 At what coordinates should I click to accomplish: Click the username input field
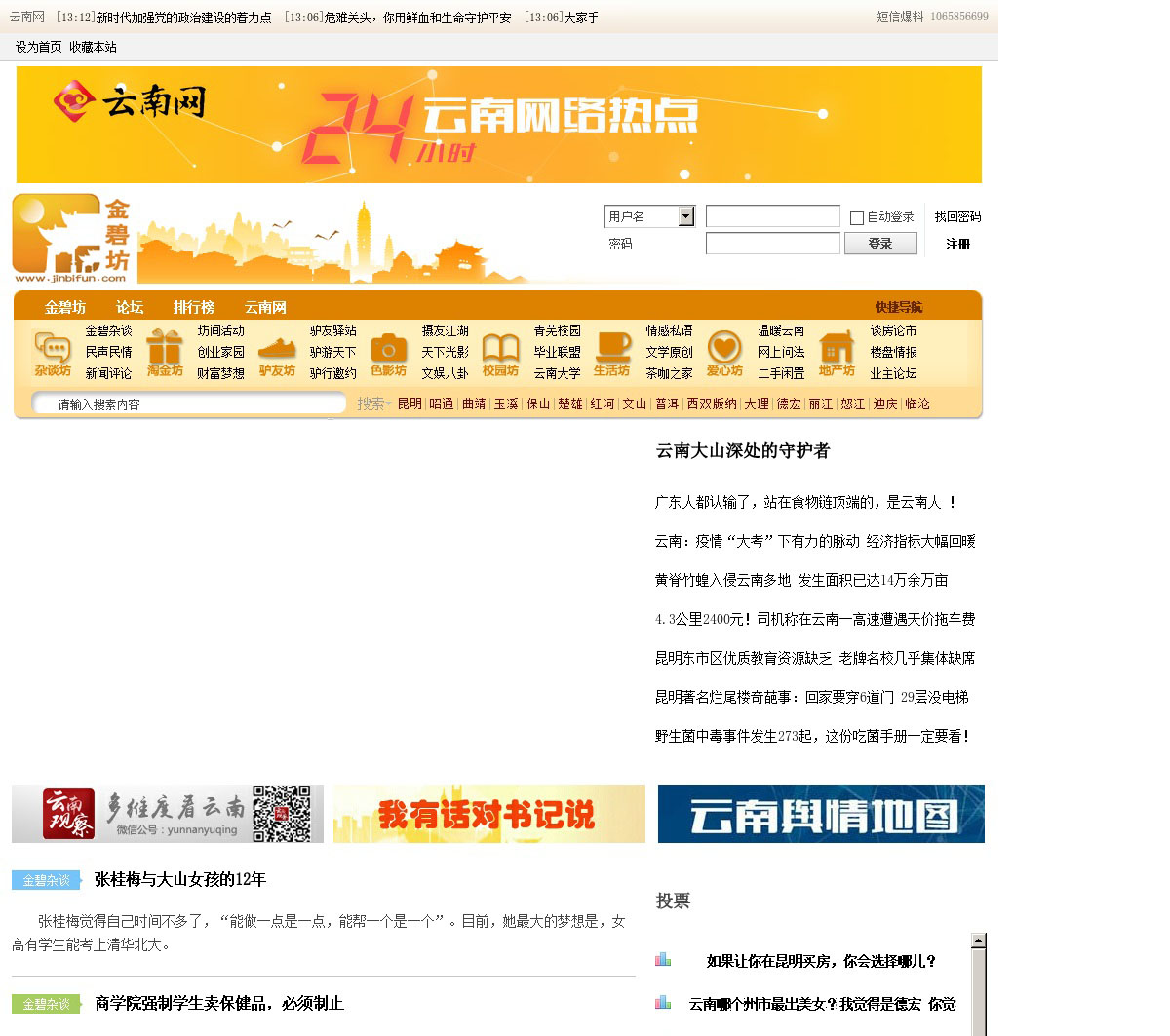click(773, 216)
